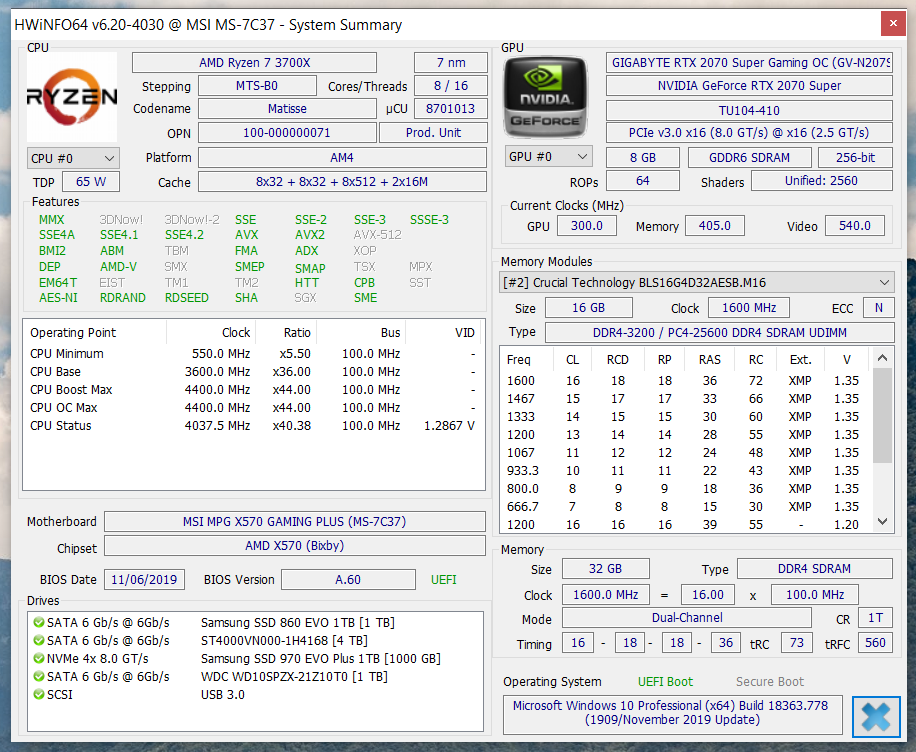Click the Freq column header in the timings table
916x752 pixels.
(526, 359)
